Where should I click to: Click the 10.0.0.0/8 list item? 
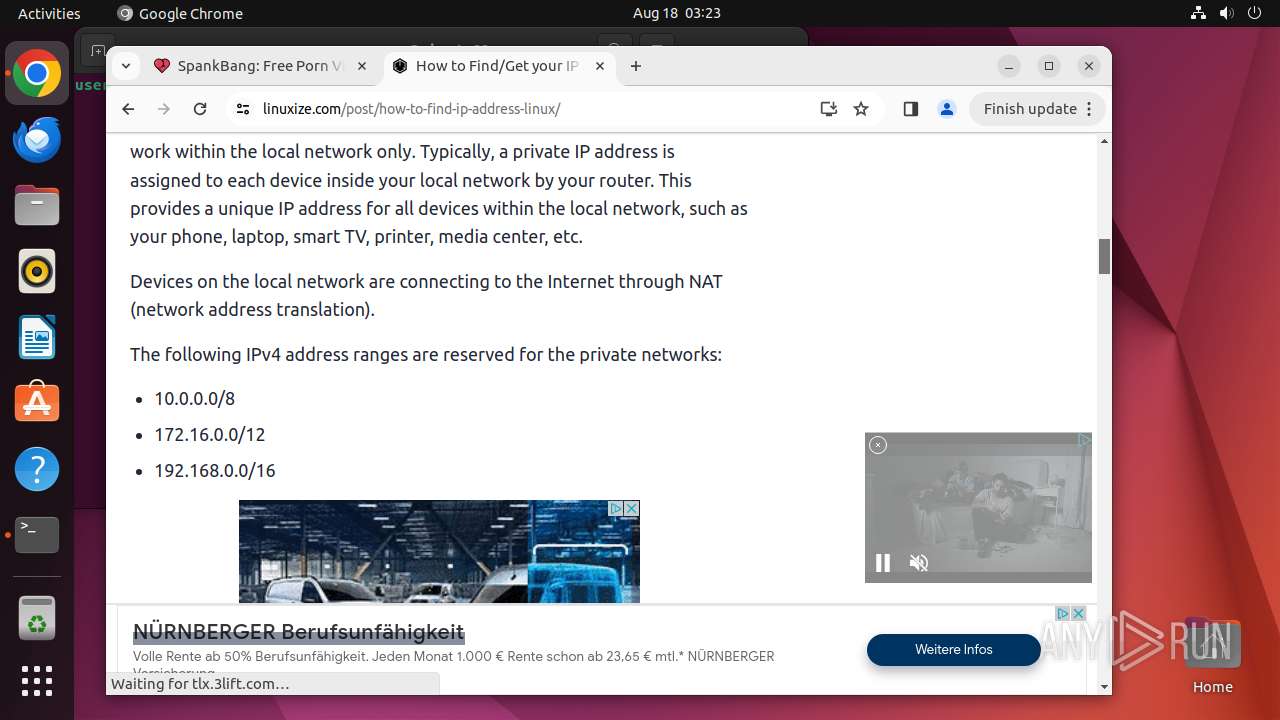pyautogui.click(x=194, y=399)
